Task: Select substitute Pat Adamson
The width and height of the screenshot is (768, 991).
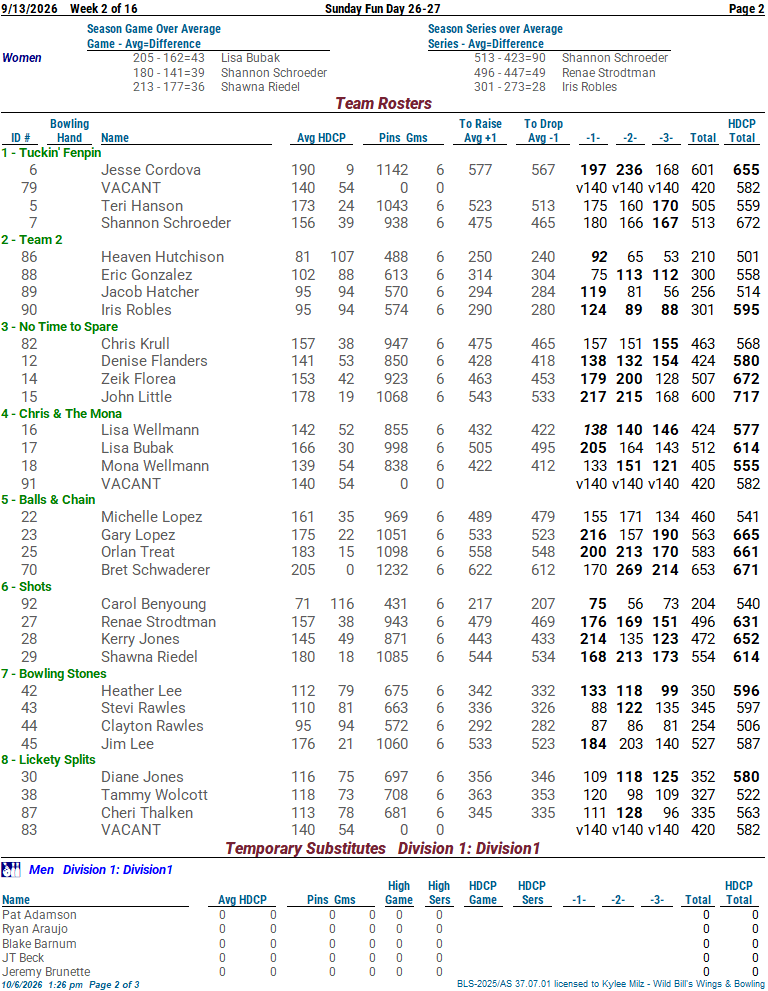Action: 39,915
